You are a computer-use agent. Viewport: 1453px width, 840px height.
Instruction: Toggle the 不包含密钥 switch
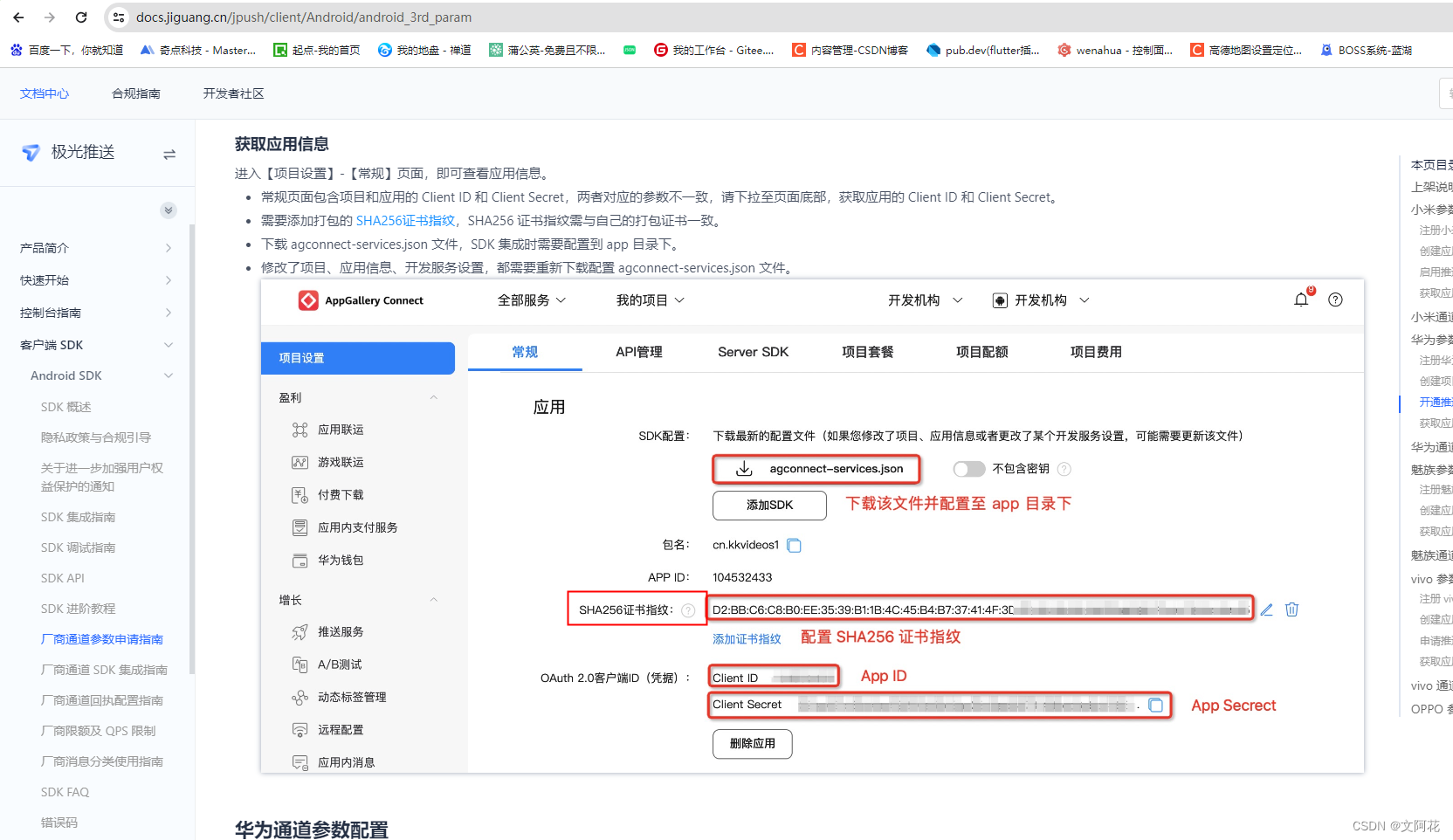coord(968,469)
